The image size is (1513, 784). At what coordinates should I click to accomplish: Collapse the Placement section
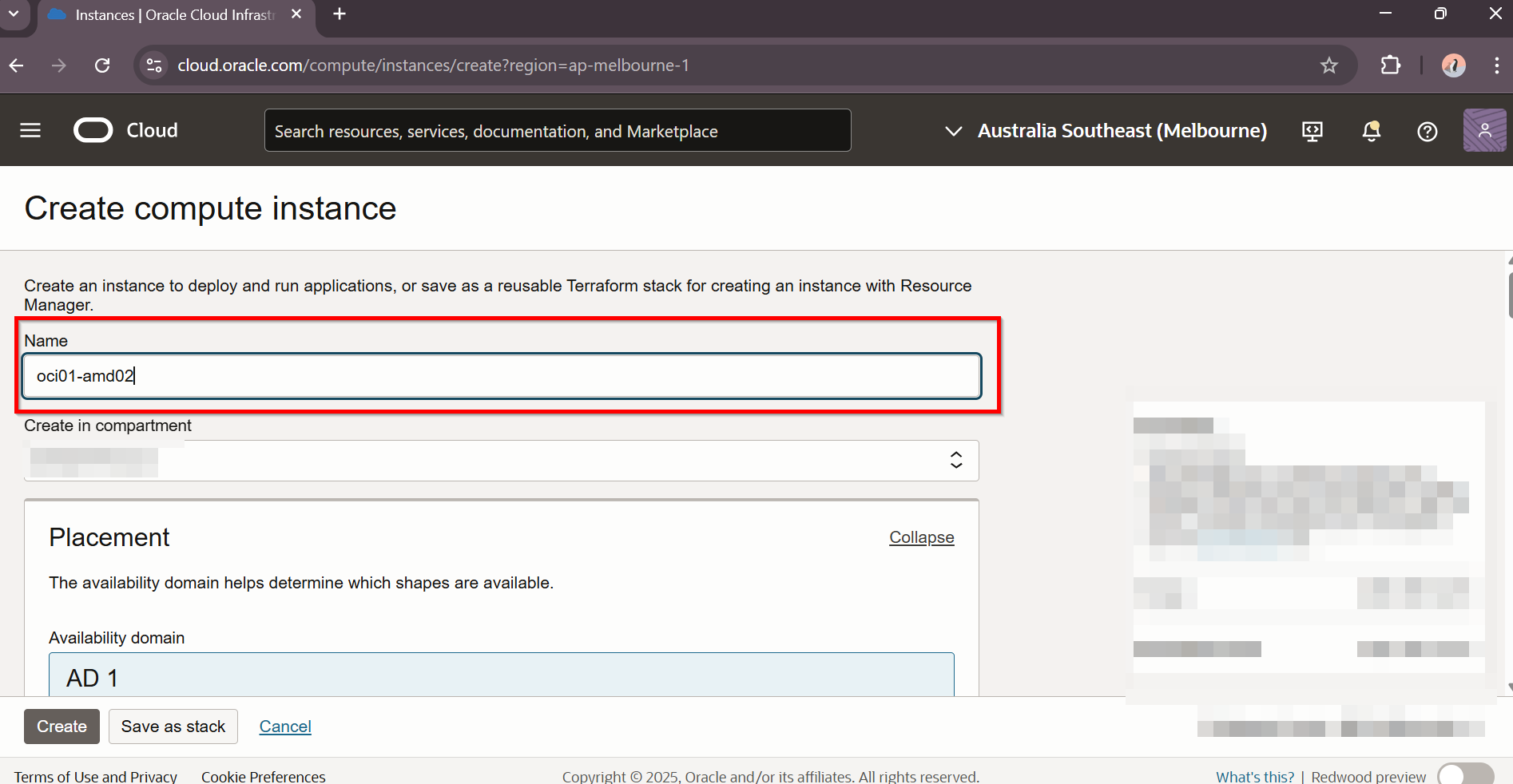click(x=921, y=537)
